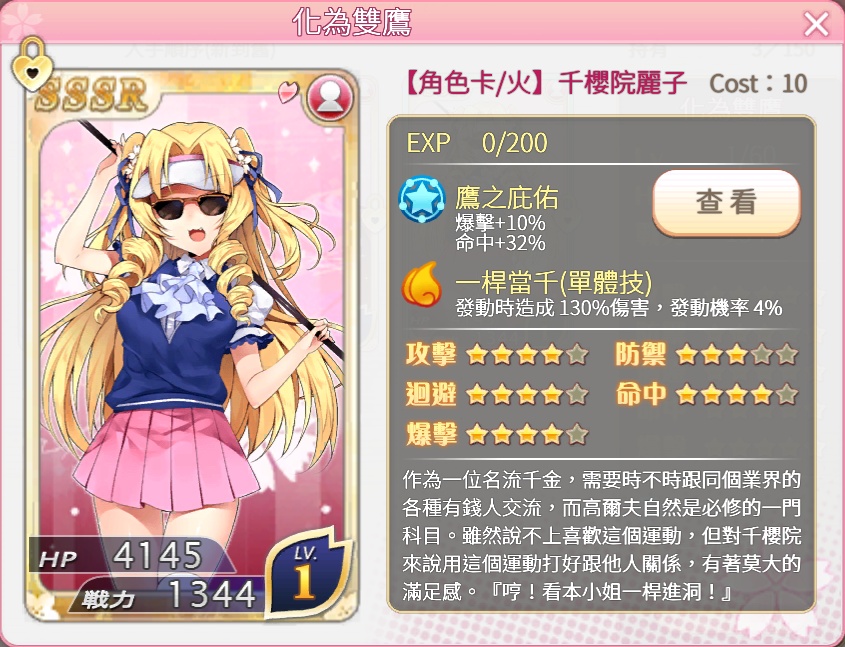Click the 防禦 star rating row
Image resolution: width=845 pixels, height=647 pixels.
tap(706, 354)
